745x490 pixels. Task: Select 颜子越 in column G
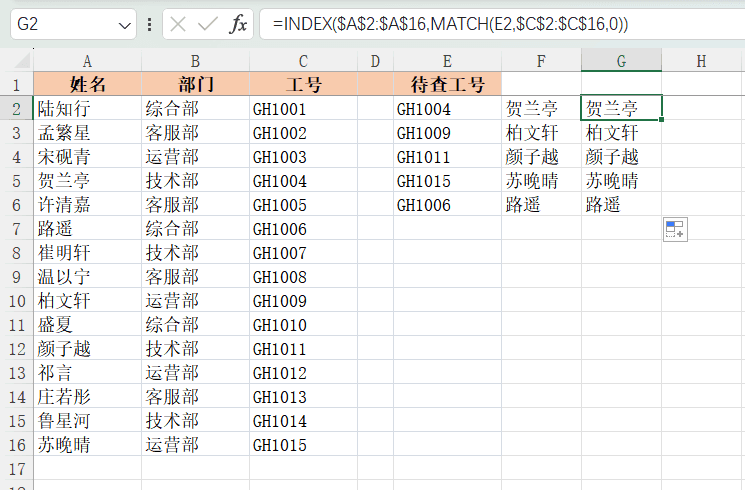621,156
